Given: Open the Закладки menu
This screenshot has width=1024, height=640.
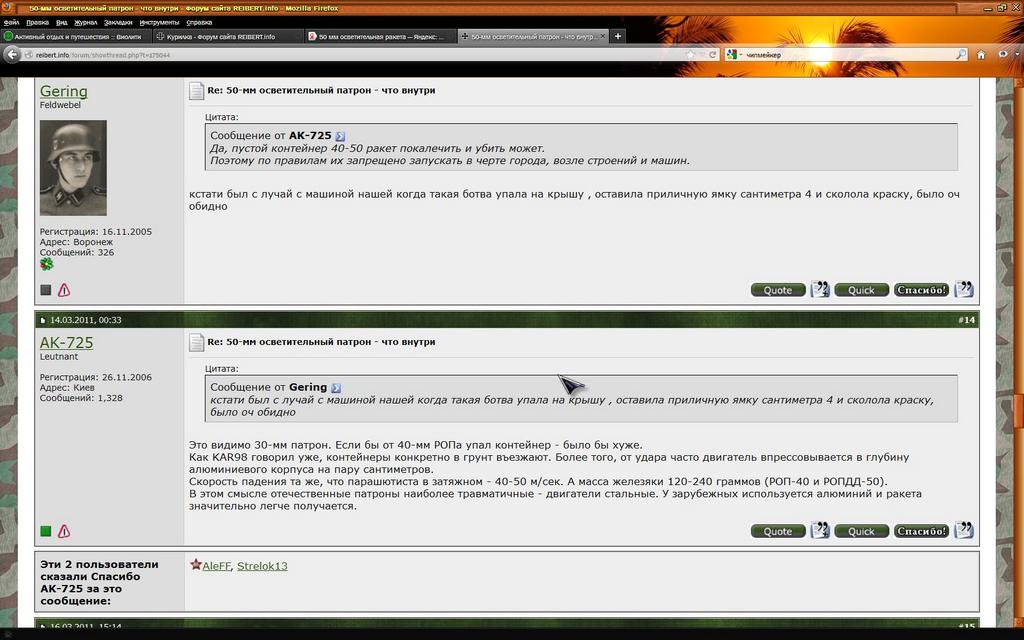Looking at the screenshot, I should (x=118, y=22).
